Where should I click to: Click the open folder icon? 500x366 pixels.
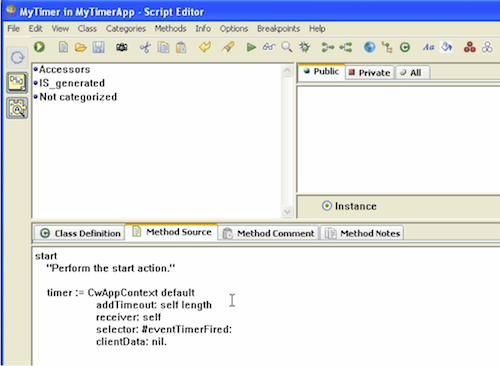tap(81, 47)
